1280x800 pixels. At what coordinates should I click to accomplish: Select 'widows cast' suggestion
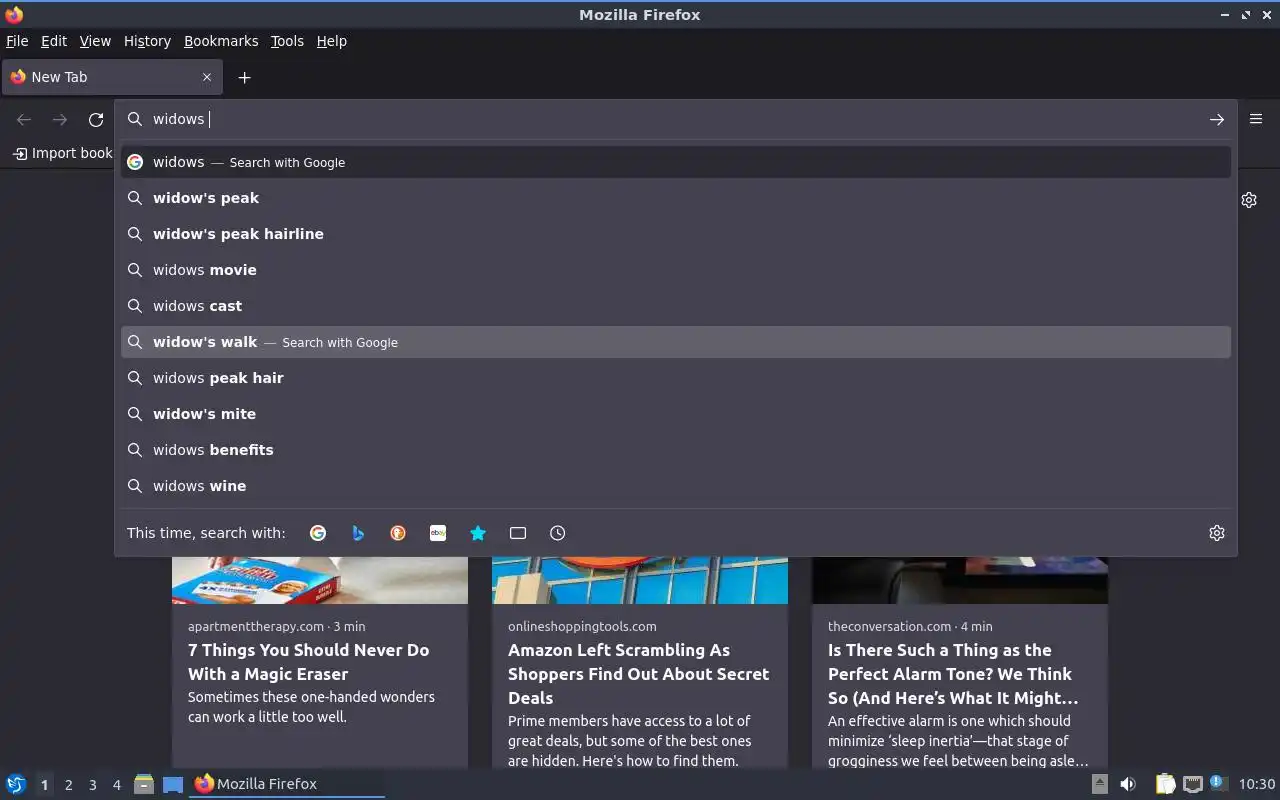pyautogui.click(x=676, y=306)
